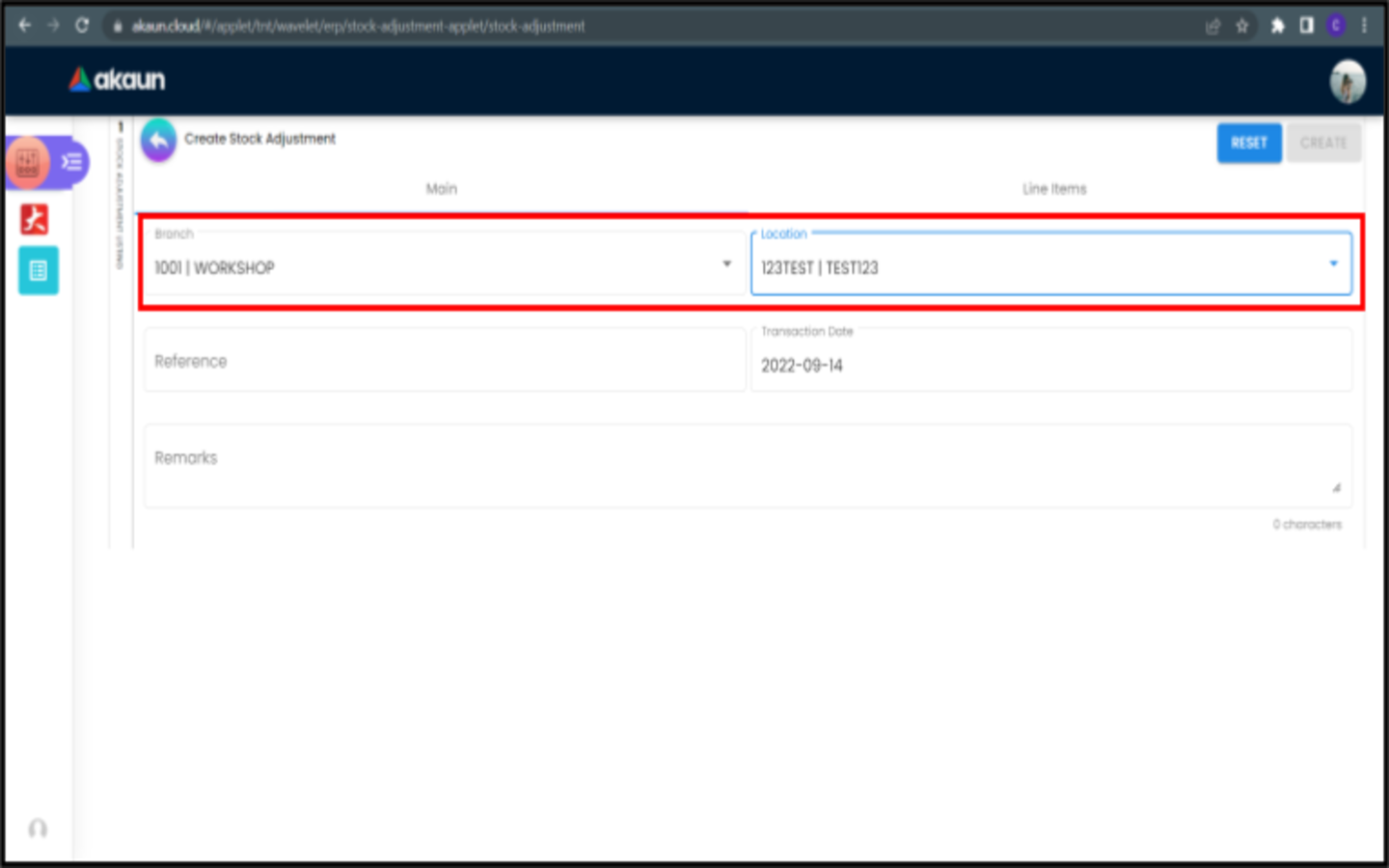Click the CREATE button
Screen dimensions: 1389x868
click(1323, 143)
